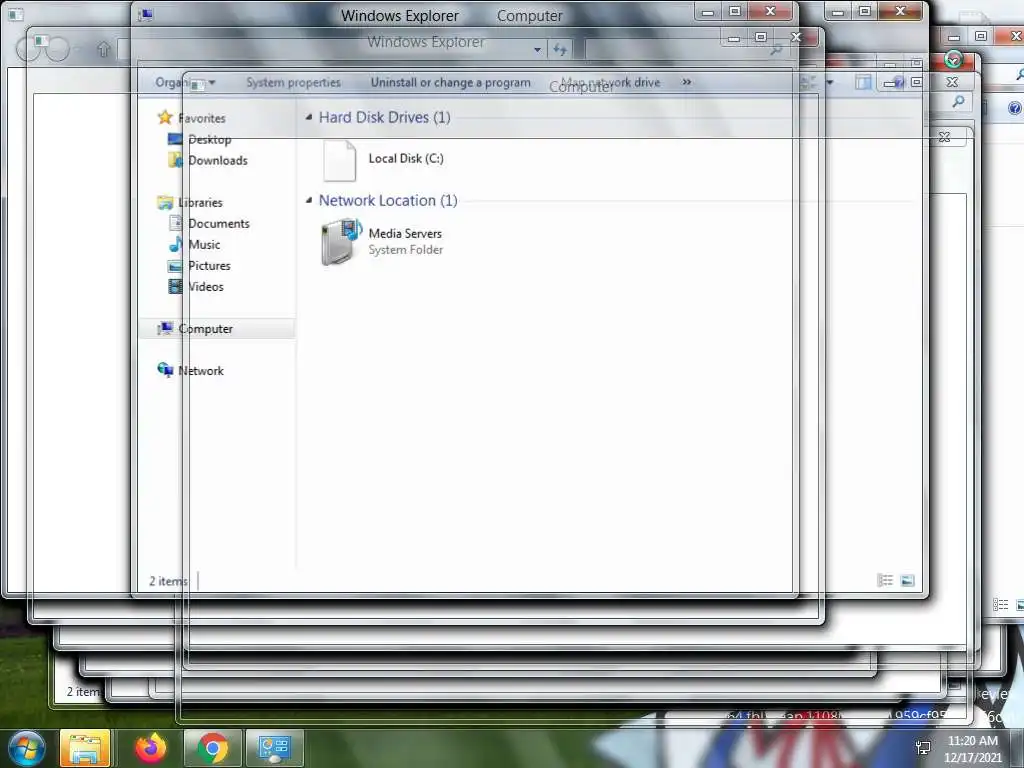Switch to details view in front window status bar
This screenshot has height=768, width=1024.
[x=885, y=581]
